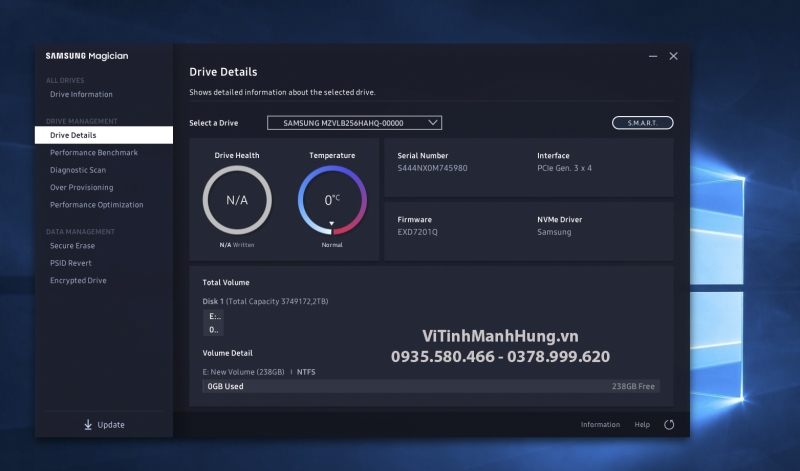The width and height of the screenshot is (800, 471).
Task: Expand the Select a Drive dropdown arrow
Action: [x=433, y=122]
